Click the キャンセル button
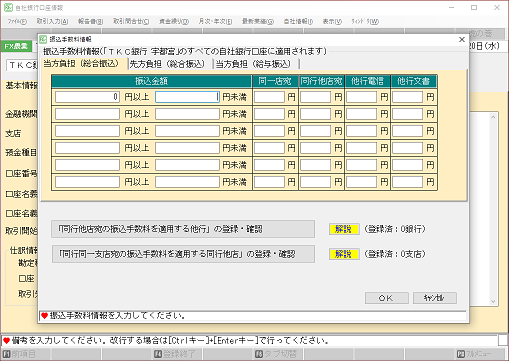509x361 pixels. pyautogui.click(x=435, y=298)
